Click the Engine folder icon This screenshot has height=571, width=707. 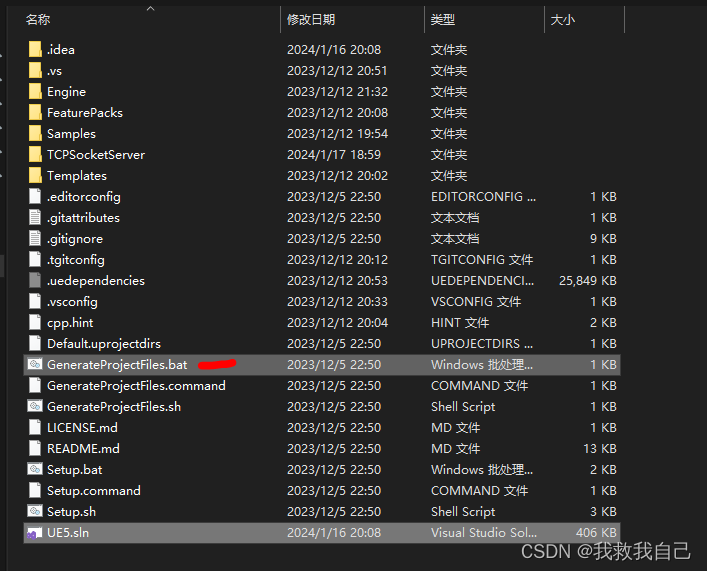coord(35,92)
